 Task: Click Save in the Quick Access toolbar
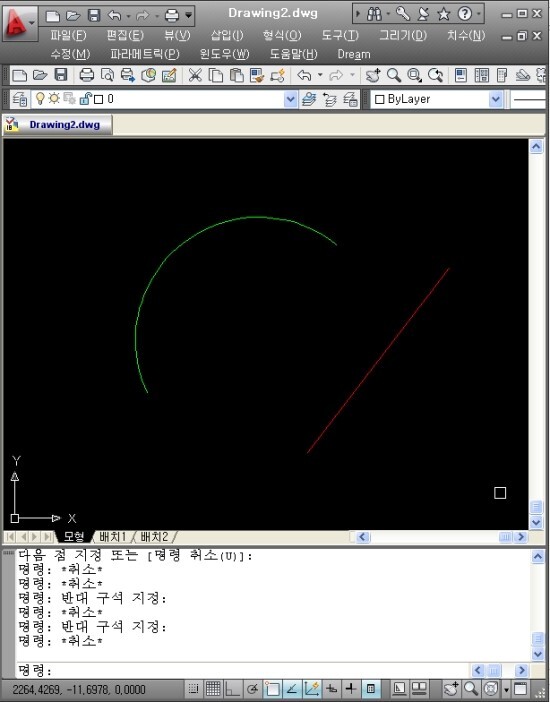click(94, 16)
